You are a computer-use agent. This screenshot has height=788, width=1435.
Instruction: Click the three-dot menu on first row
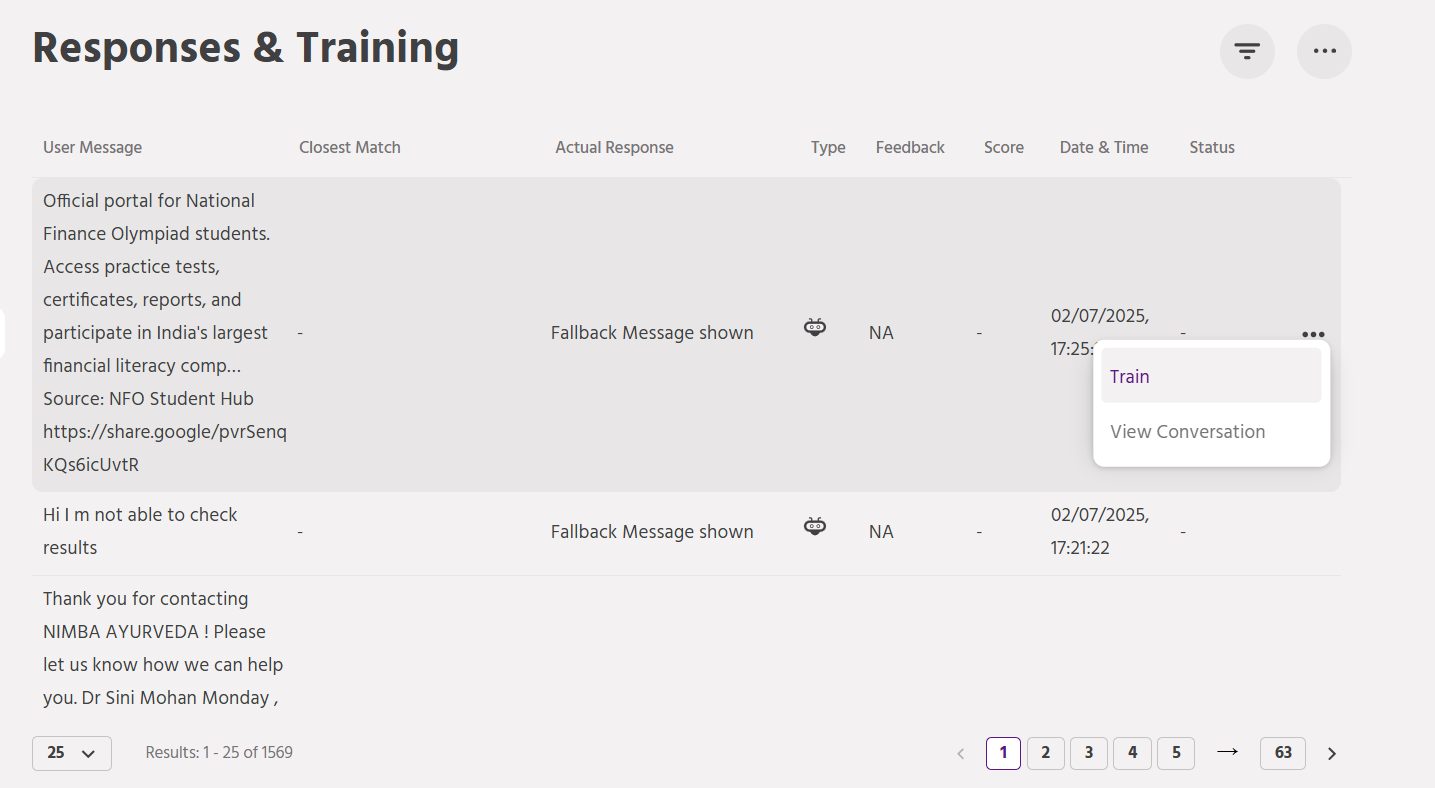[x=1313, y=335]
